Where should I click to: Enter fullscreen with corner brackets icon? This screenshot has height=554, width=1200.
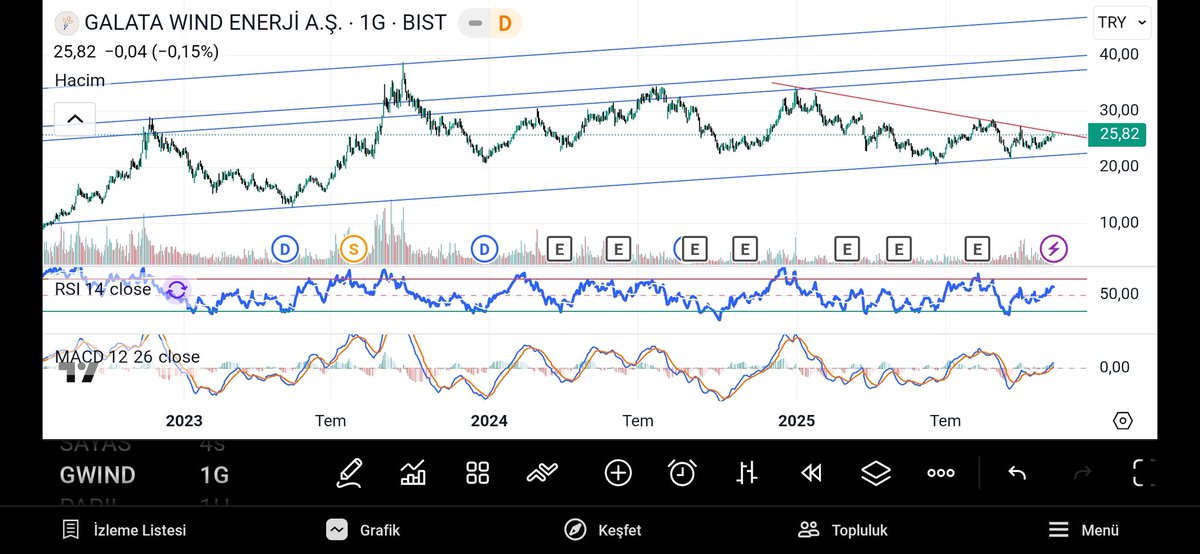pos(1145,473)
